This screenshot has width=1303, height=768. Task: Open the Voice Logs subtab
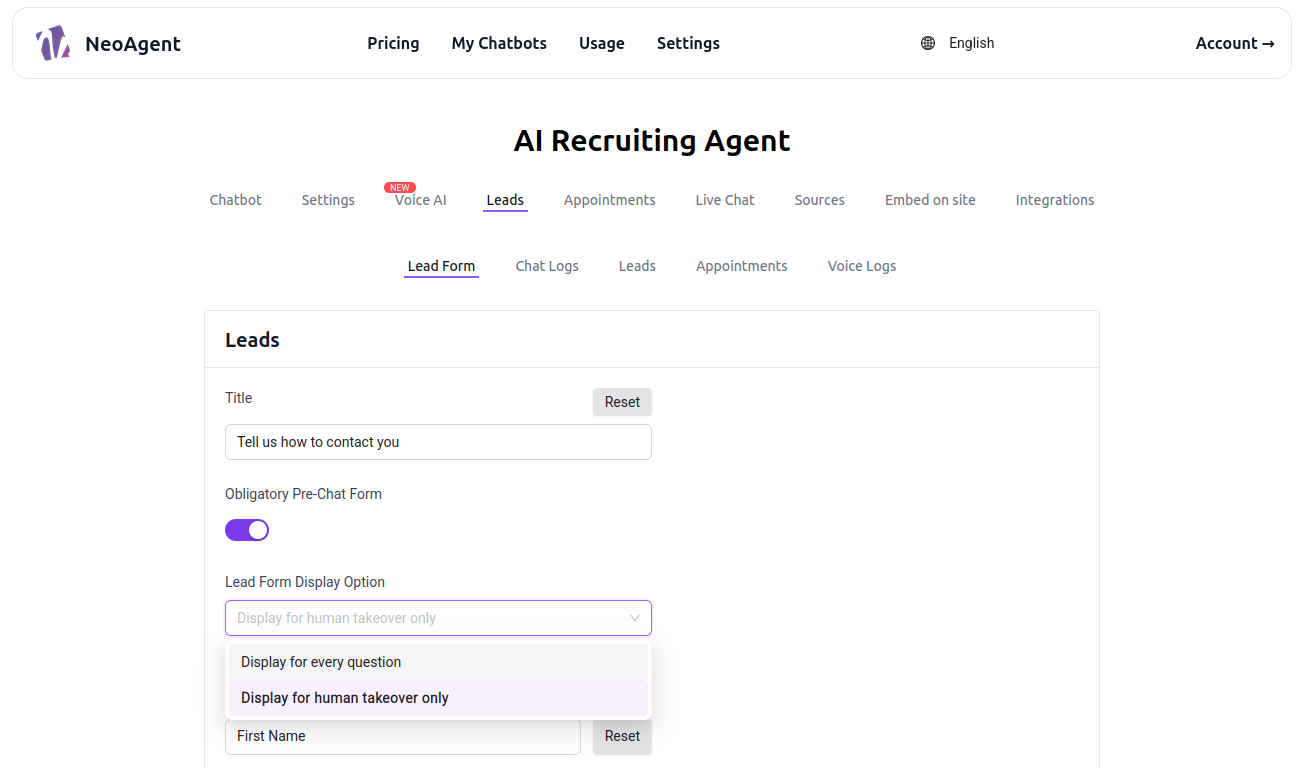(861, 266)
